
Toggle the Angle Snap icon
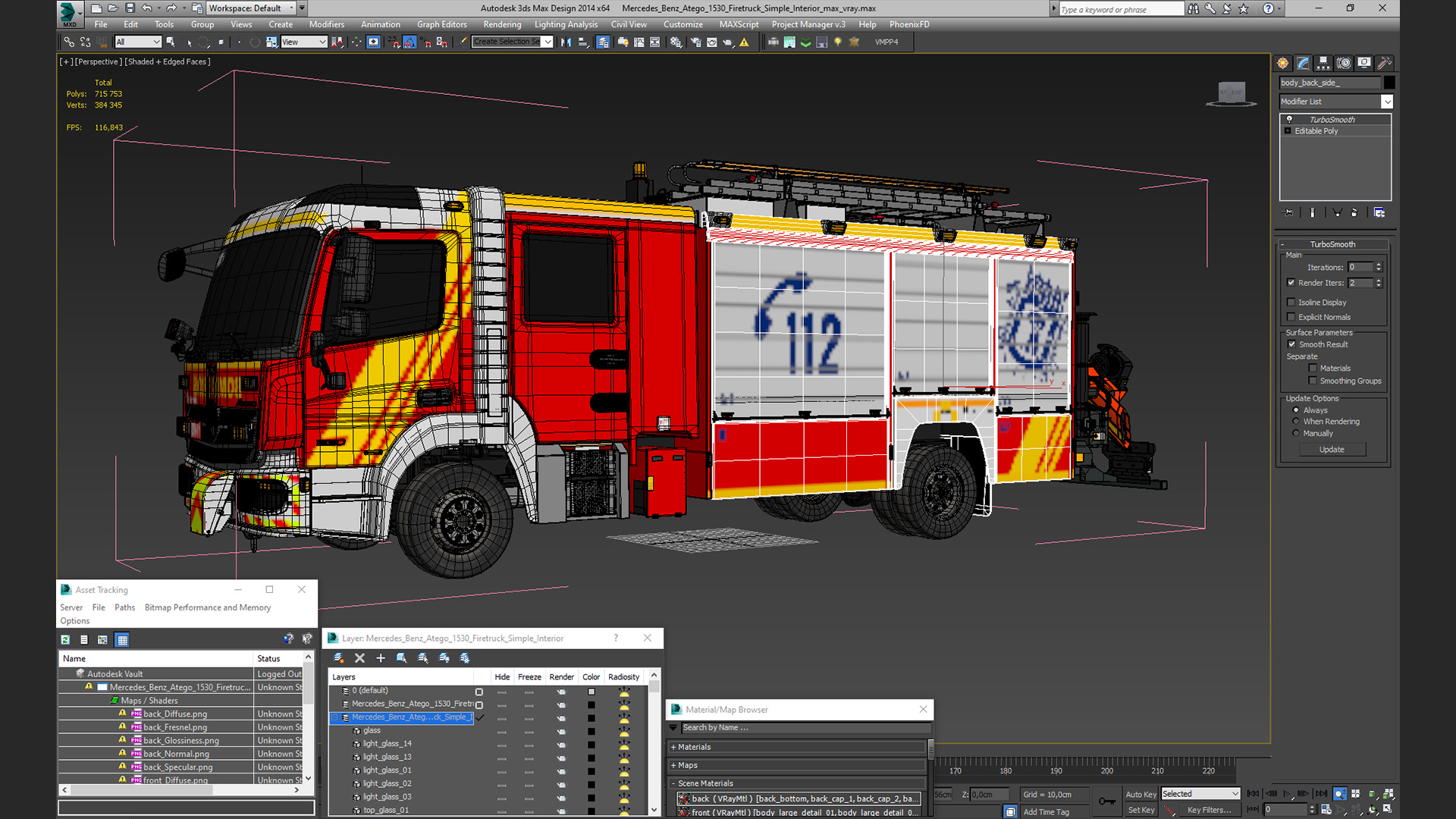(409, 42)
